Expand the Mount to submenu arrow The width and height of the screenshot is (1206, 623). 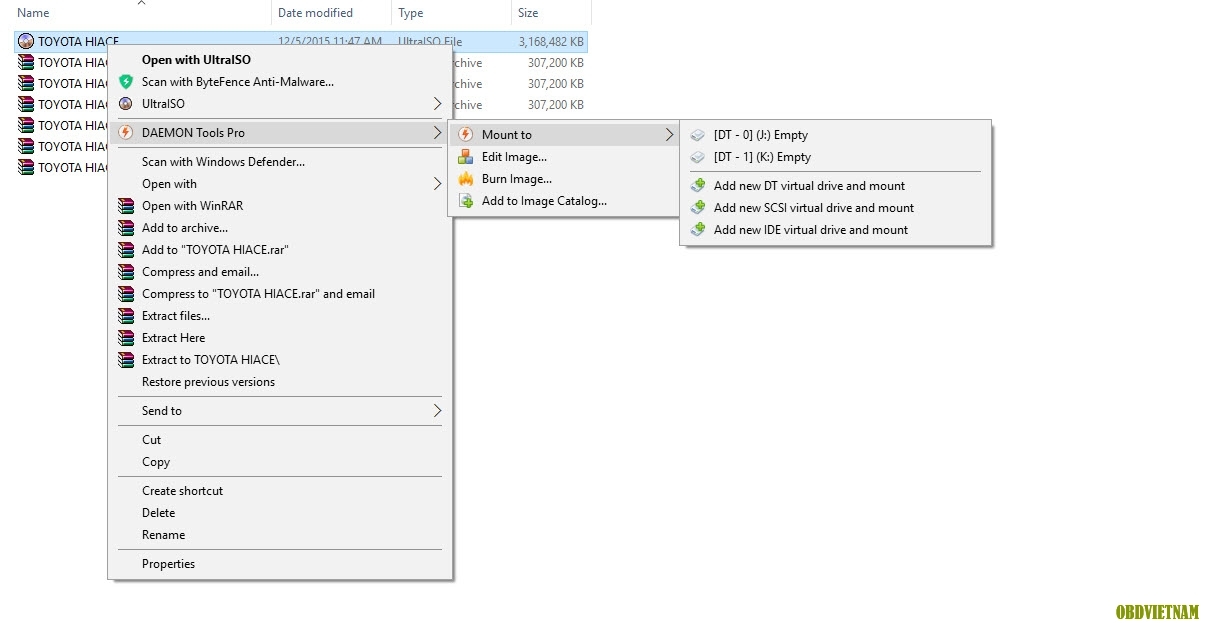[670, 135]
